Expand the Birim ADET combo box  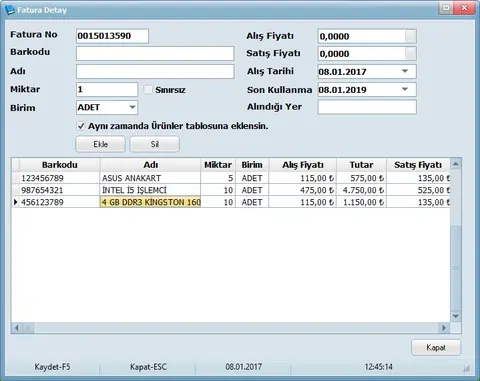132,107
